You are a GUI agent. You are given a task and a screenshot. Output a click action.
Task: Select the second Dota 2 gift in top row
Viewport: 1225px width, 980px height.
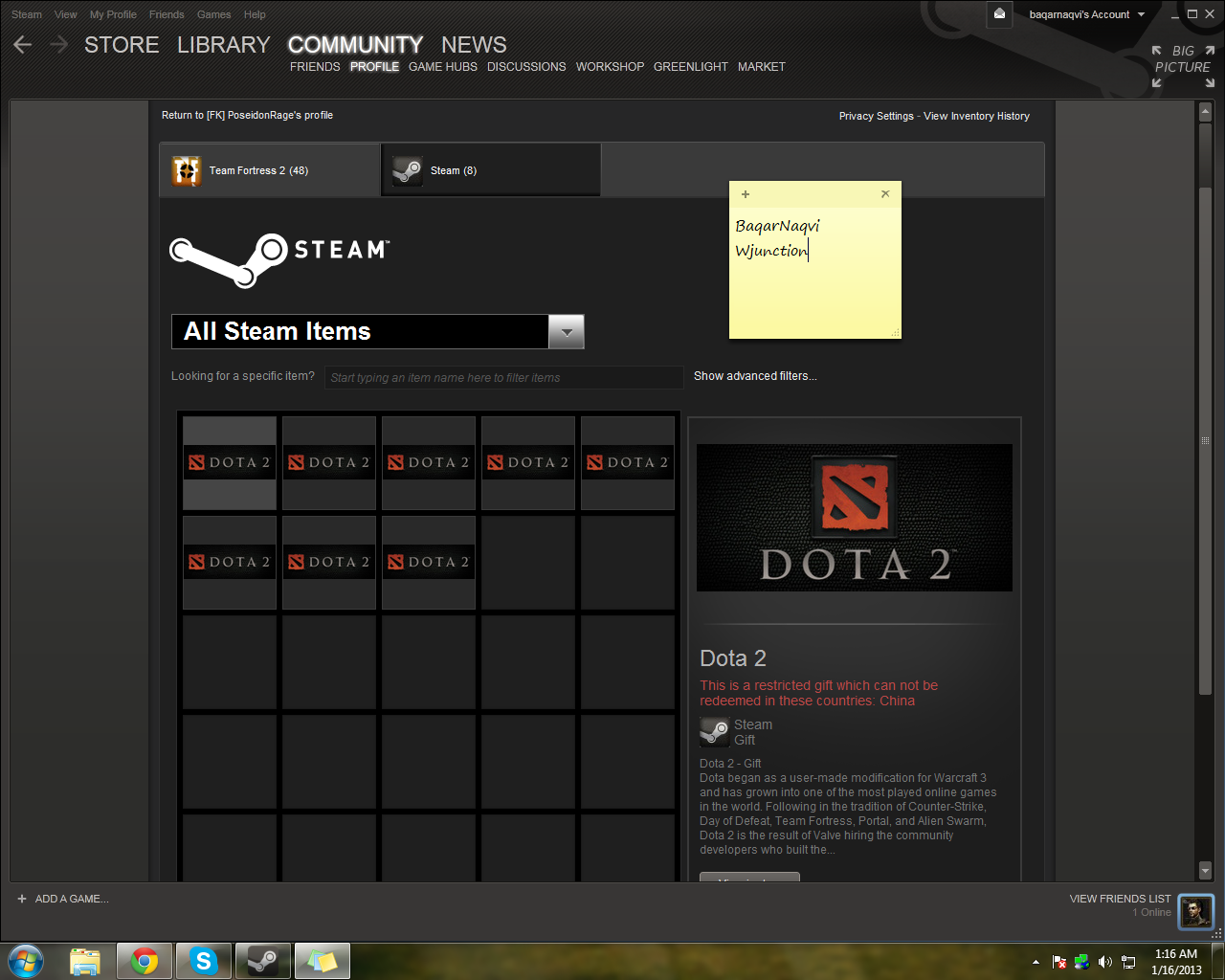point(329,463)
